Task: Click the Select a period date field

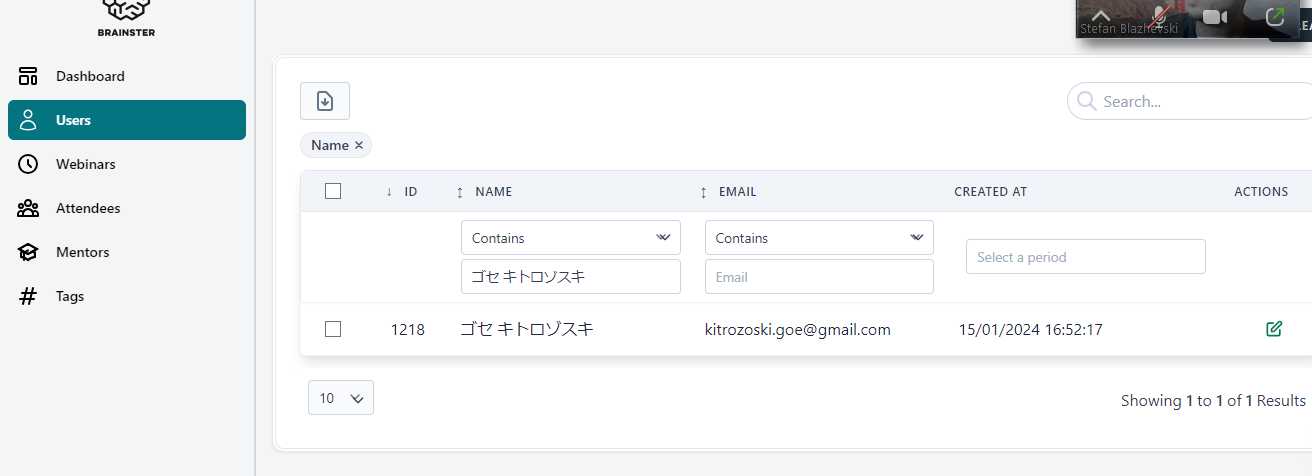Action: click(1085, 257)
